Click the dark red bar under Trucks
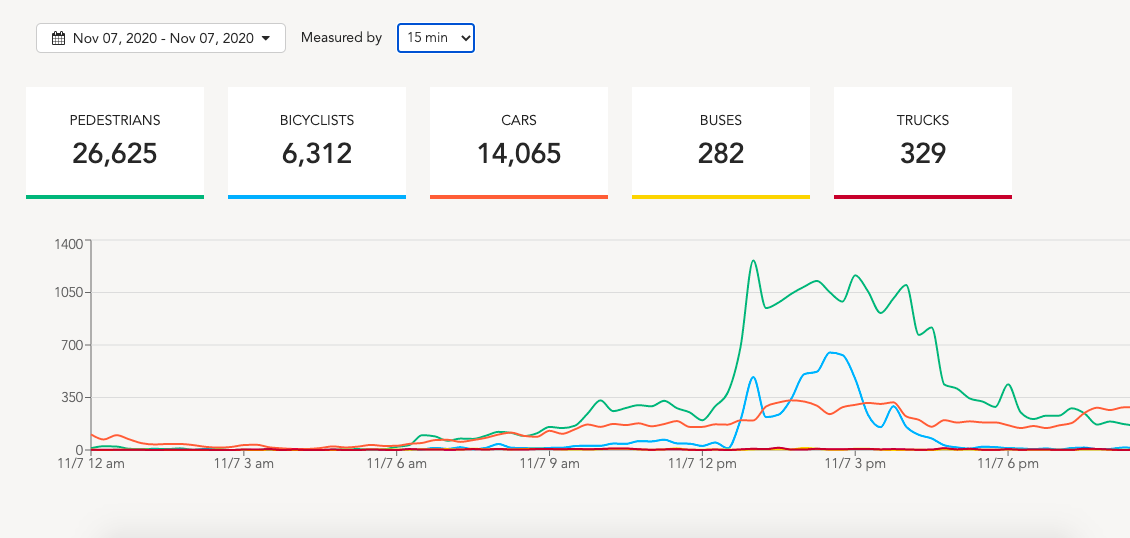1130x538 pixels. (x=923, y=197)
